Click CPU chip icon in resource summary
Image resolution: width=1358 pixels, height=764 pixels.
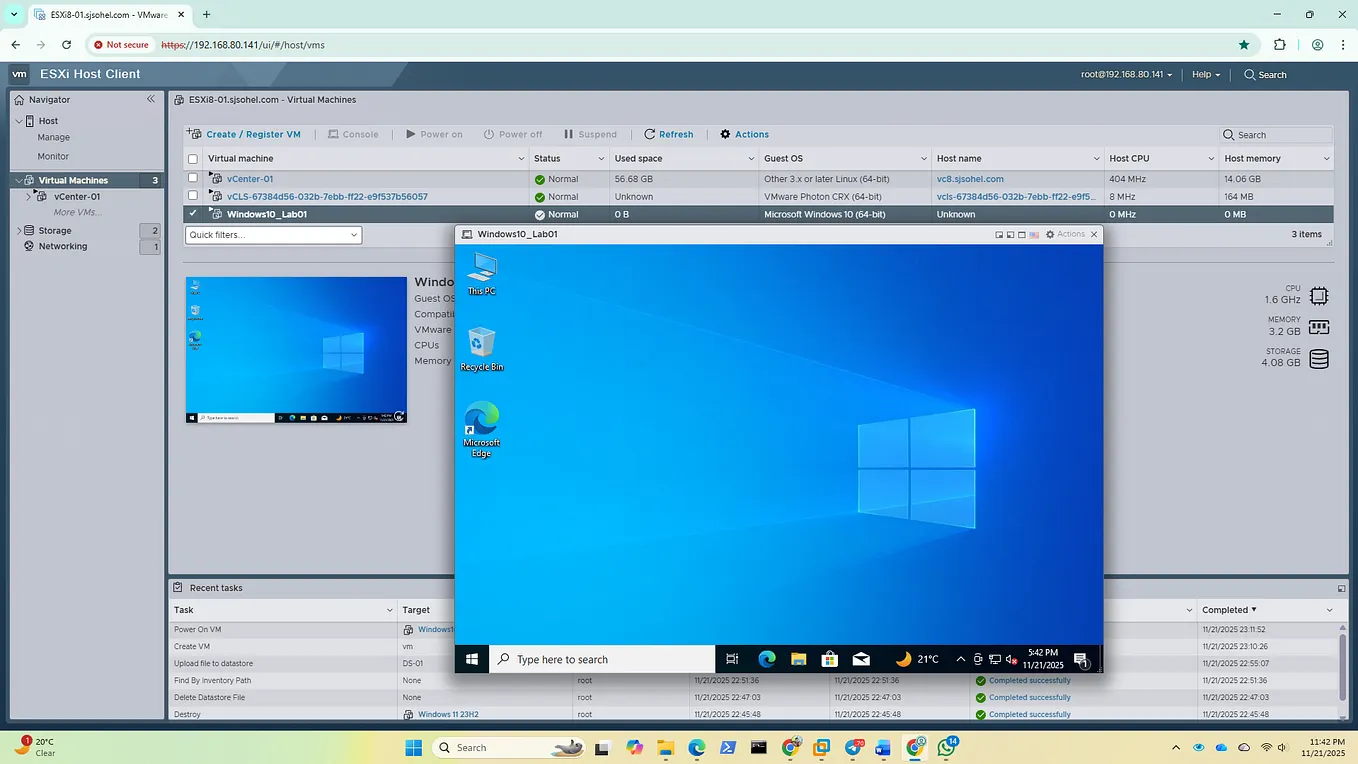click(1319, 296)
